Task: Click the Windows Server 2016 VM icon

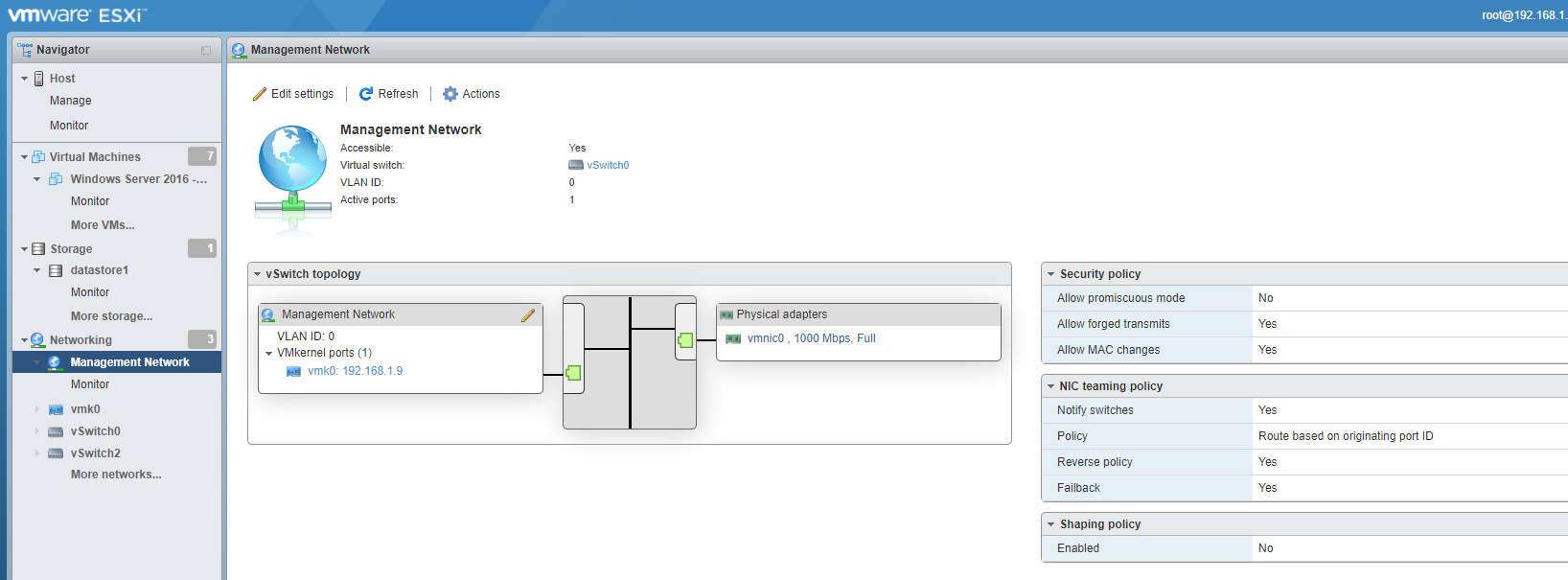Action: tap(56, 179)
